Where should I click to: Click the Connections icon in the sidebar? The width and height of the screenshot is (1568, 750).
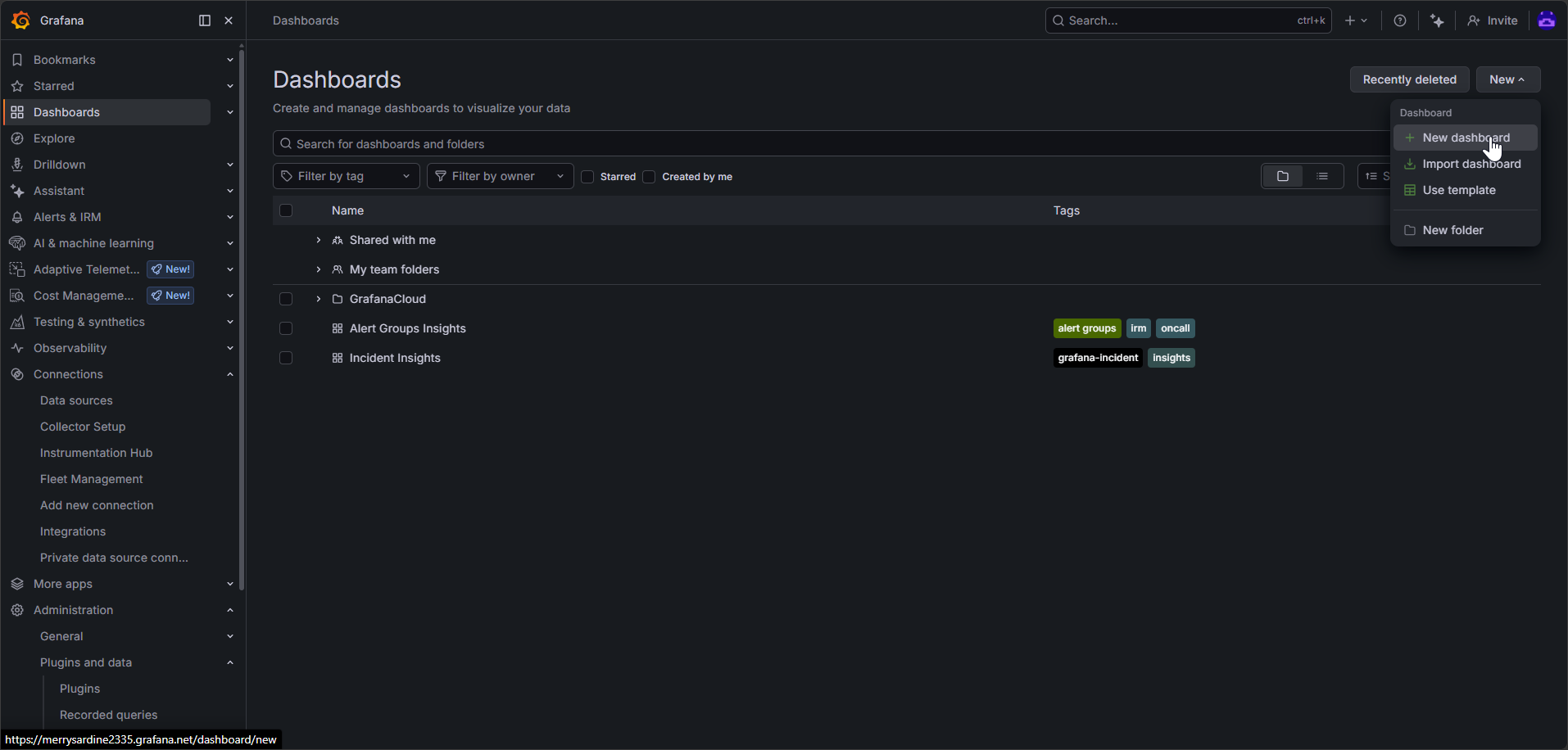[x=17, y=374]
